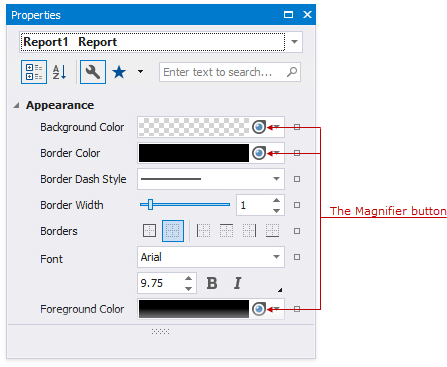Close the Properties panel

click(307, 15)
